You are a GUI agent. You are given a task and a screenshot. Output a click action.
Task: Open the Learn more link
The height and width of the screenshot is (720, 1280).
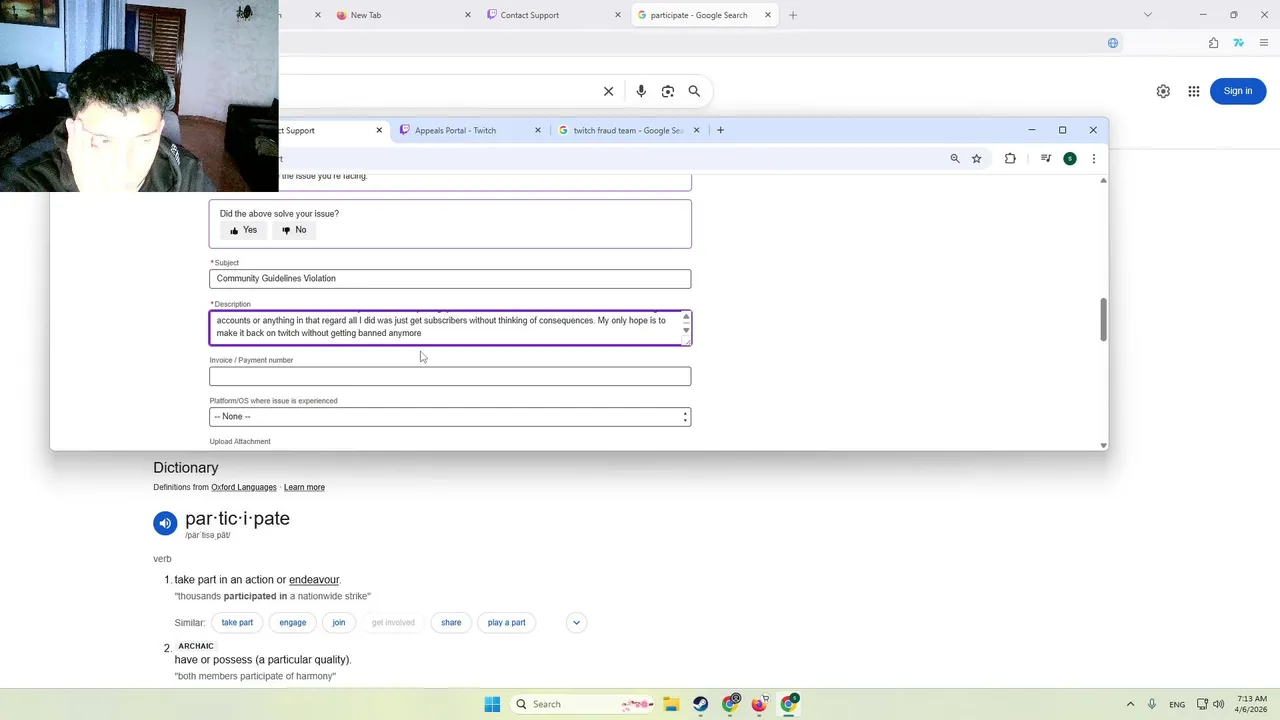click(x=304, y=487)
